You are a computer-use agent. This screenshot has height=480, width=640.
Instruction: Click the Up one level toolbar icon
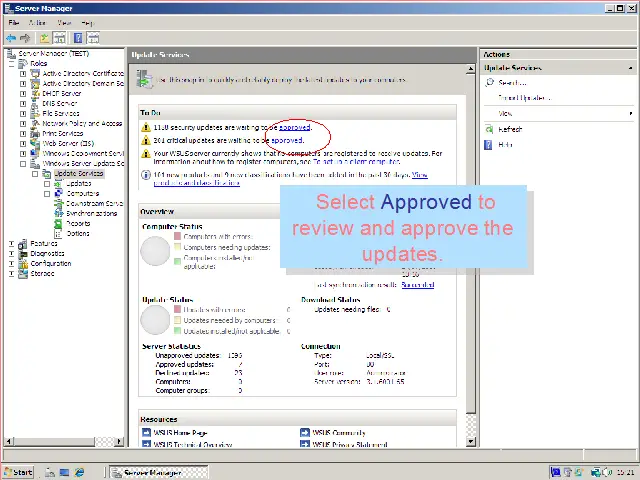44,38
